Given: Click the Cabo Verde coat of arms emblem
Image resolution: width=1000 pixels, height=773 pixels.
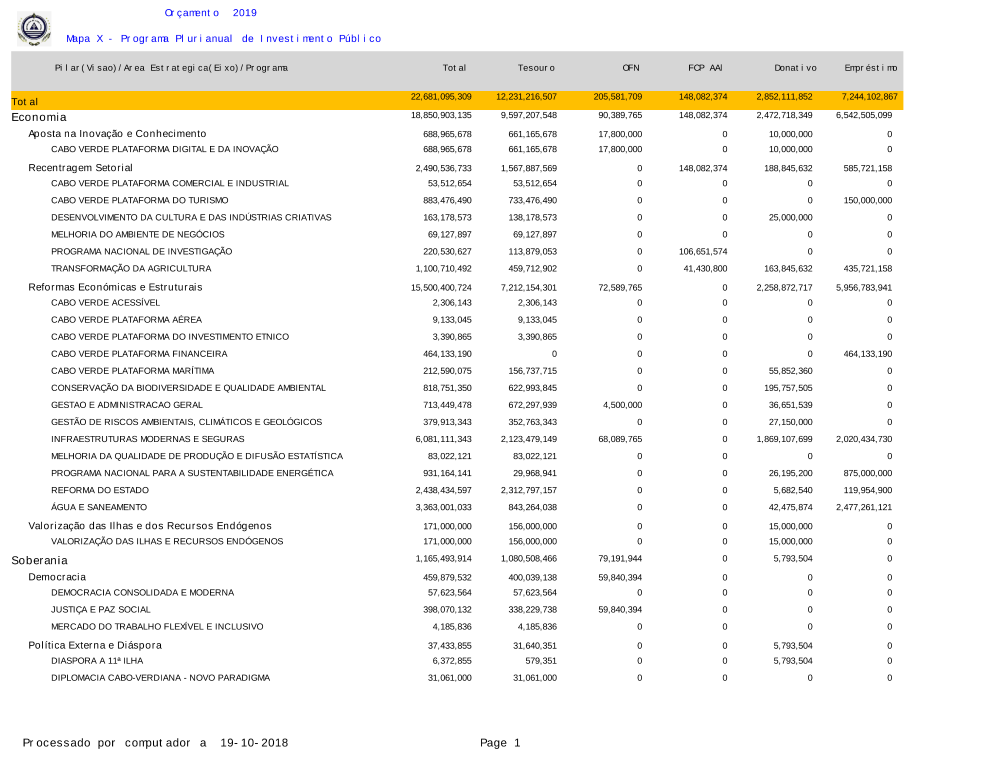Looking at the screenshot, I should (34, 28).
